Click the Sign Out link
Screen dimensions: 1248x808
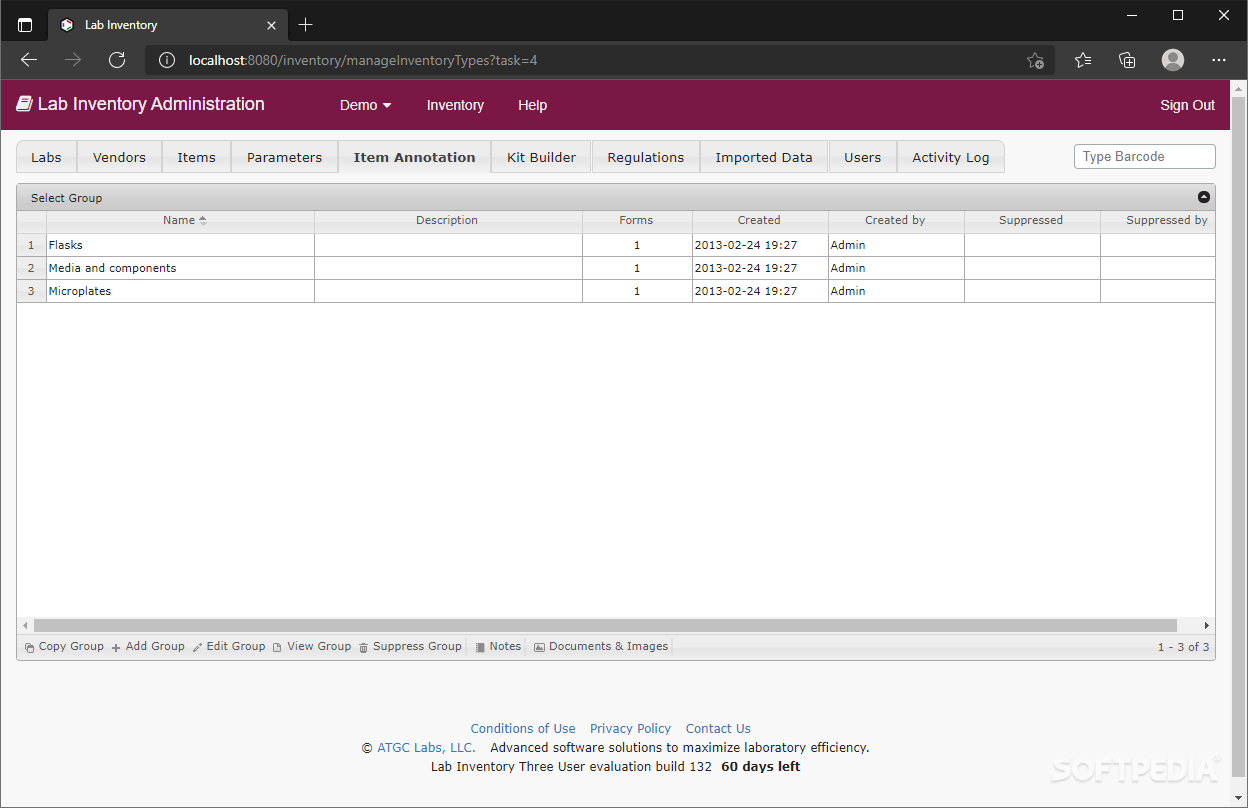[1187, 105]
